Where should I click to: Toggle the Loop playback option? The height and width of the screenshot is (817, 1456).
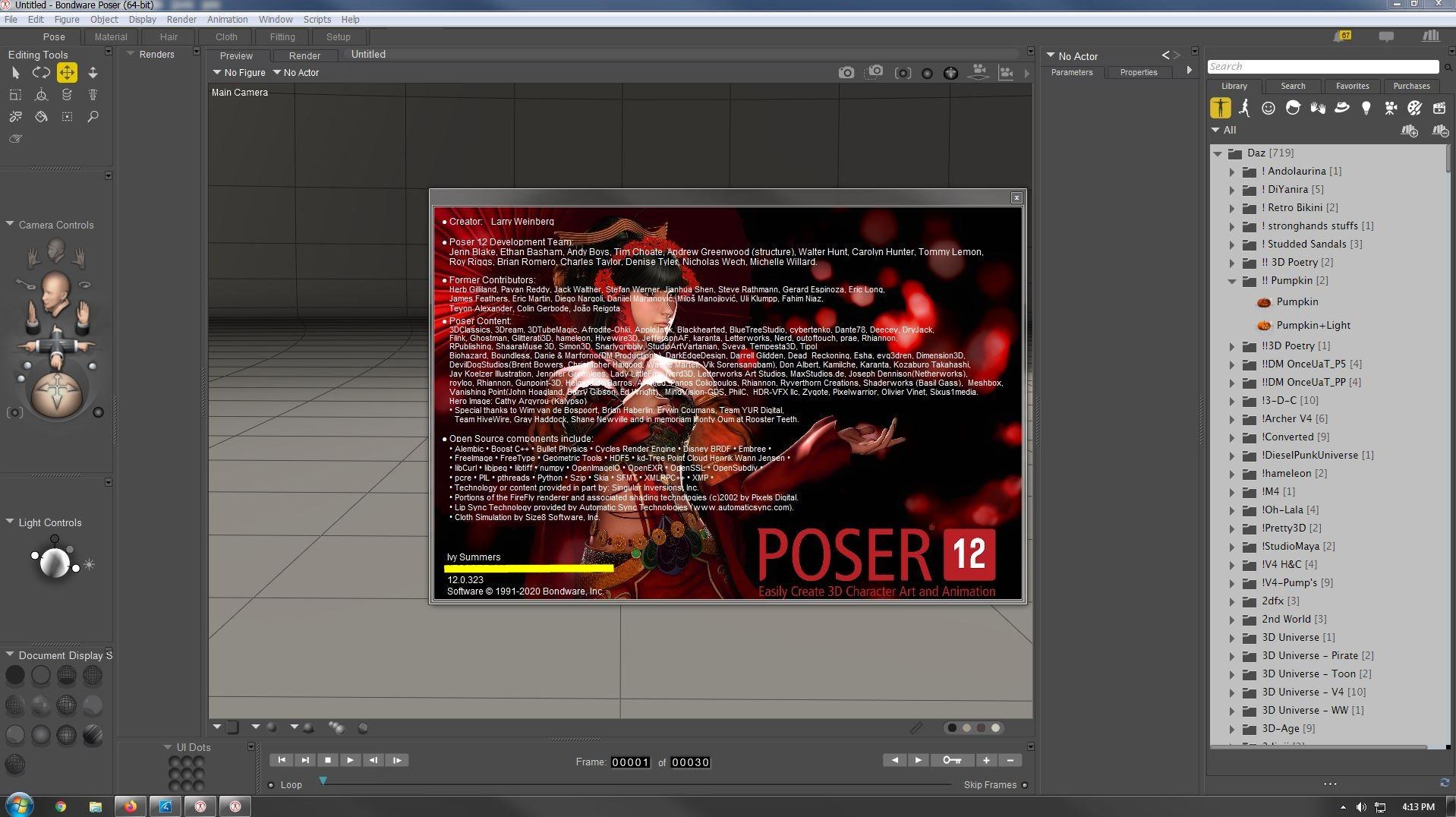[x=271, y=785]
